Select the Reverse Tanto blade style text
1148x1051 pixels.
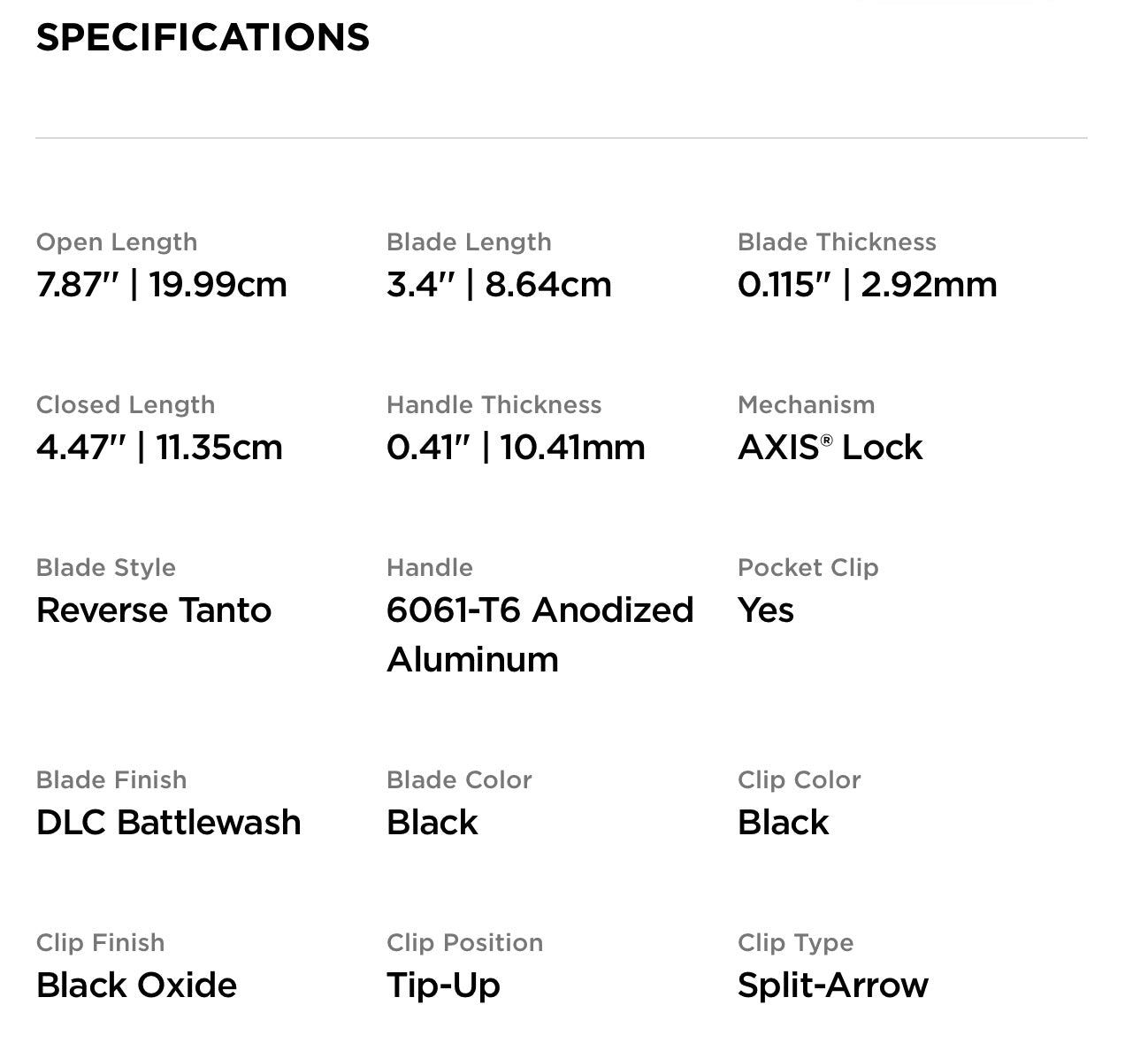tap(154, 610)
